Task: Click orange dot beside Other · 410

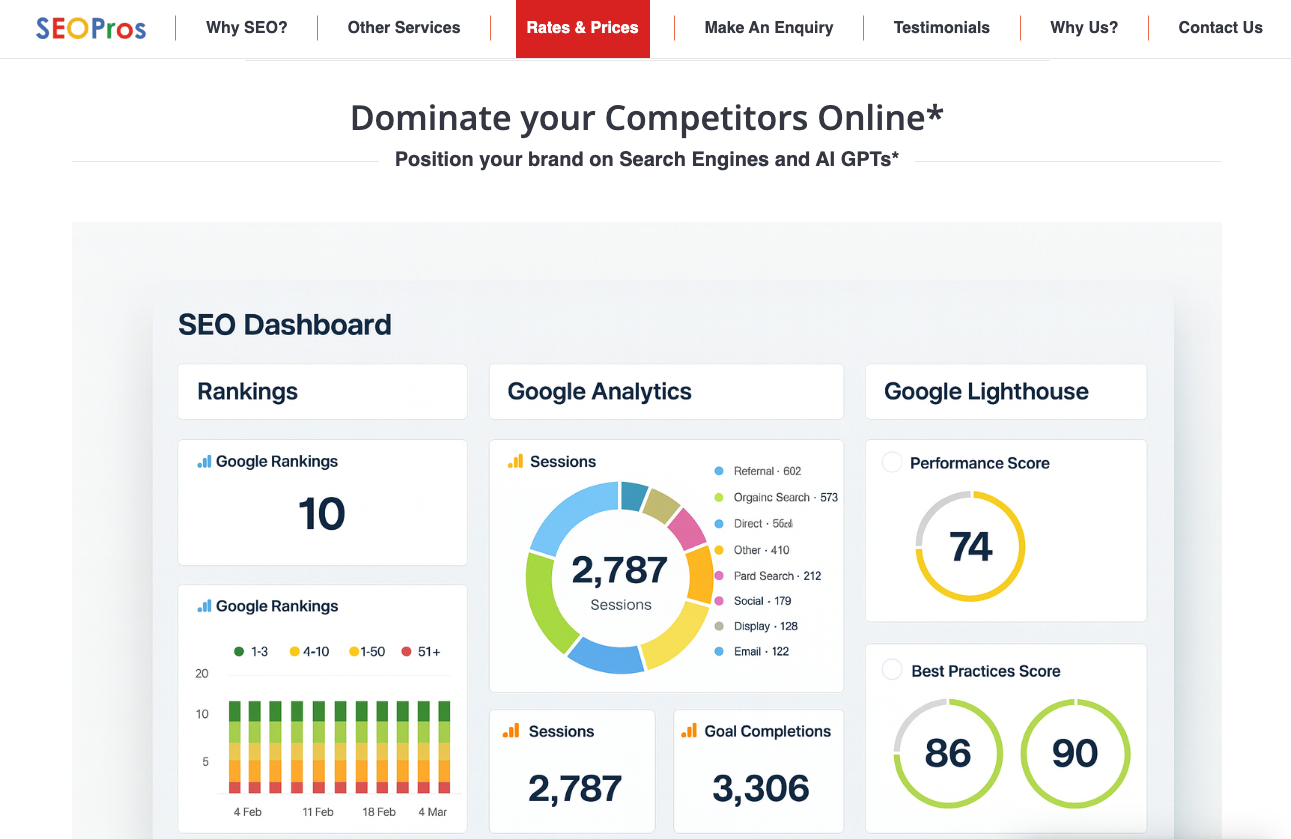Action: 719,550
